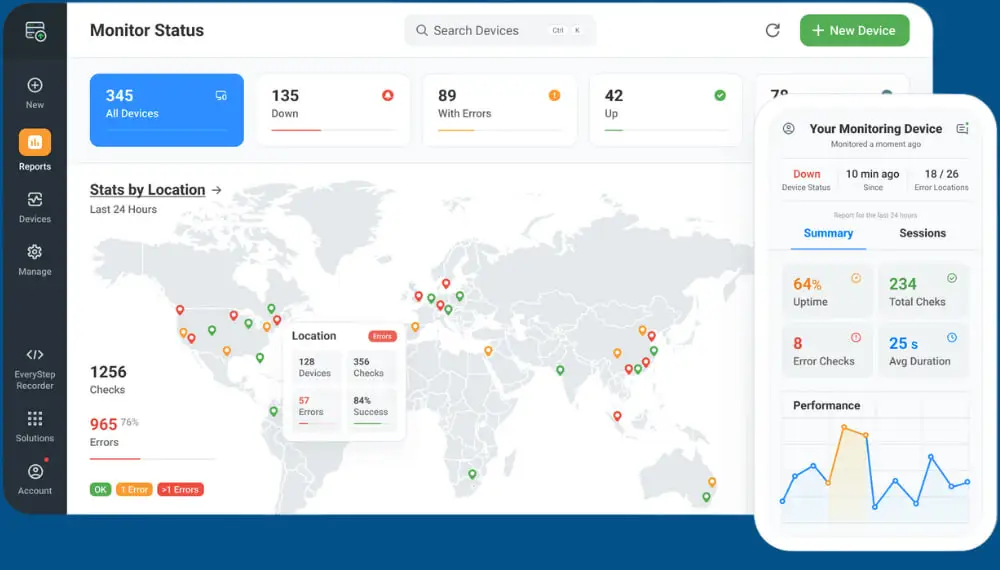Select the All Devices card
This screenshot has height=570, width=1000.
point(166,110)
